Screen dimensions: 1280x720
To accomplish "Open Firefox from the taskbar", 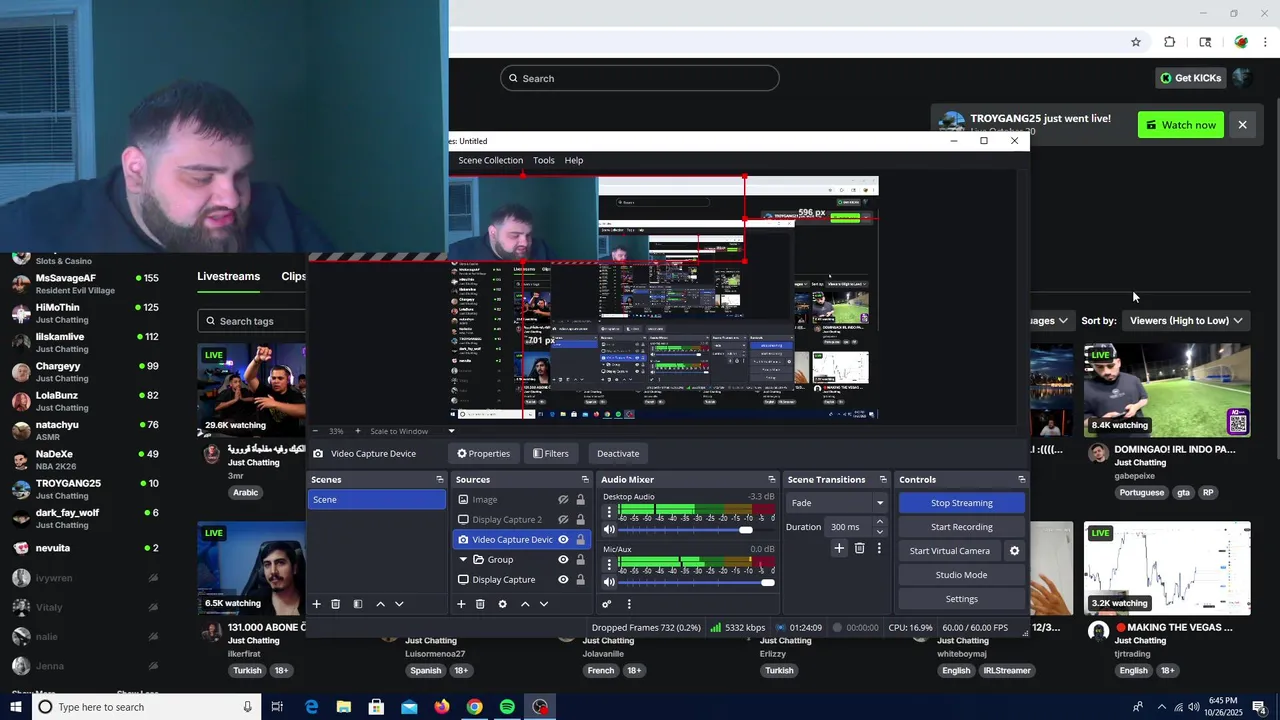I will (x=442, y=707).
